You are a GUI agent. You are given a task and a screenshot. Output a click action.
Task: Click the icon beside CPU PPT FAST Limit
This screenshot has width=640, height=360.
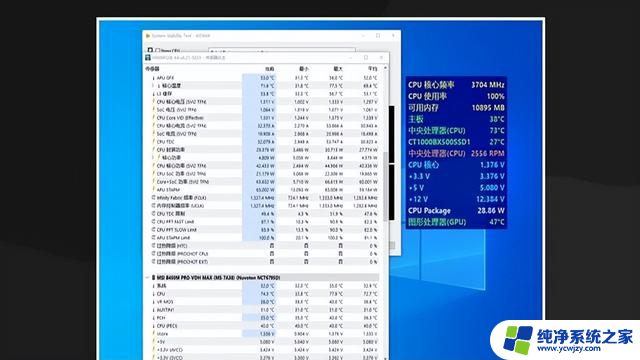click(153, 222)
